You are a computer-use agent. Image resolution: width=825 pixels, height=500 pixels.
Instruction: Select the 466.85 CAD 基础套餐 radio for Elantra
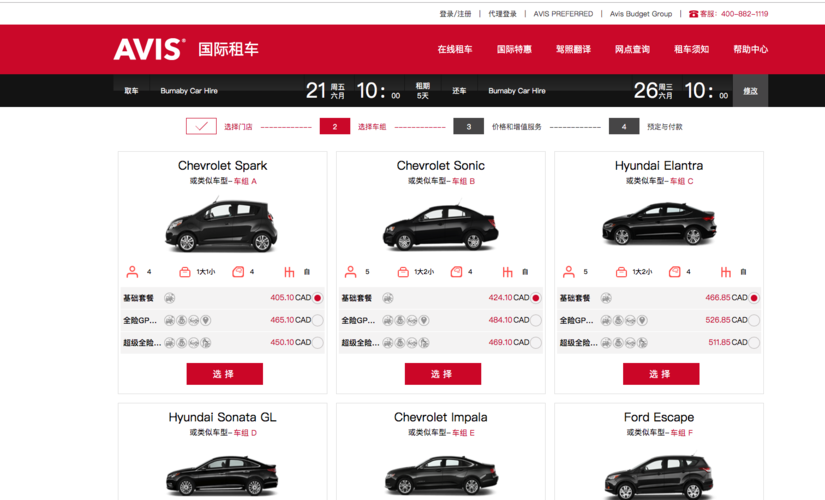point(754,298)
